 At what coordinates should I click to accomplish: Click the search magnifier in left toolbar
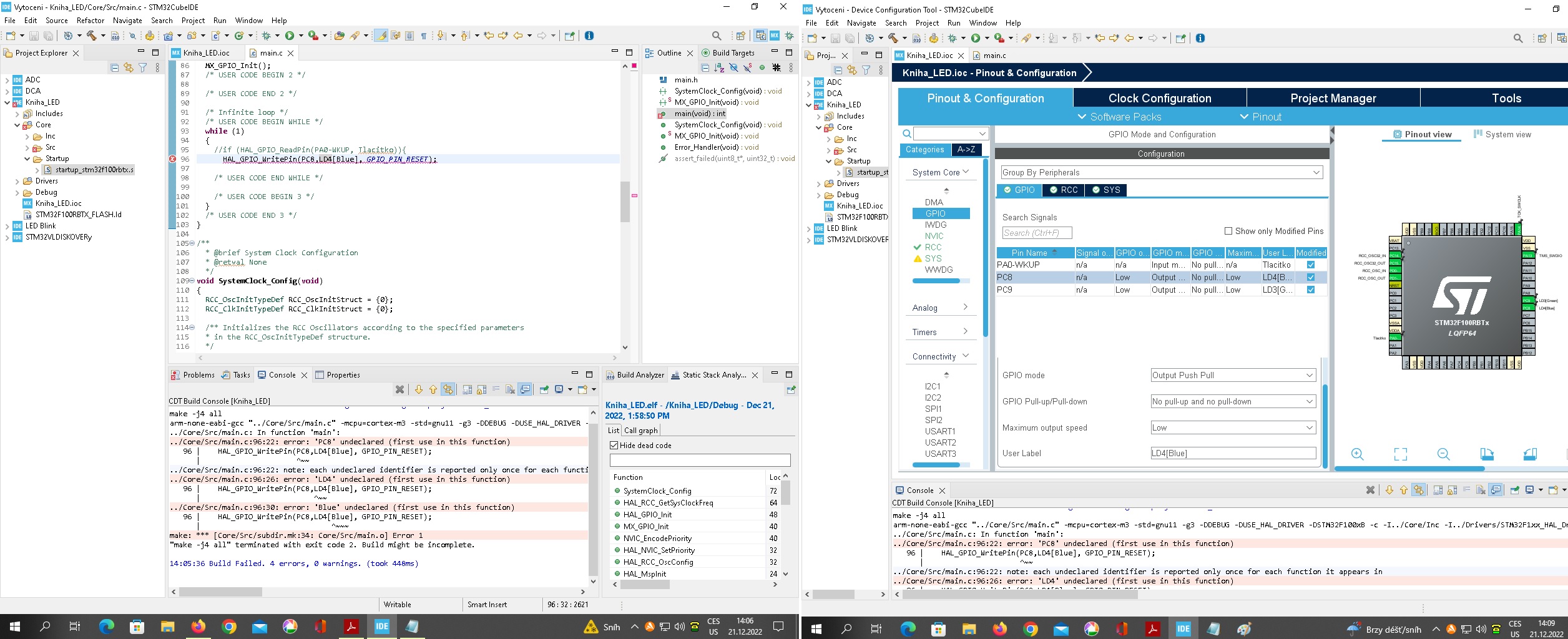click(717, 36)
